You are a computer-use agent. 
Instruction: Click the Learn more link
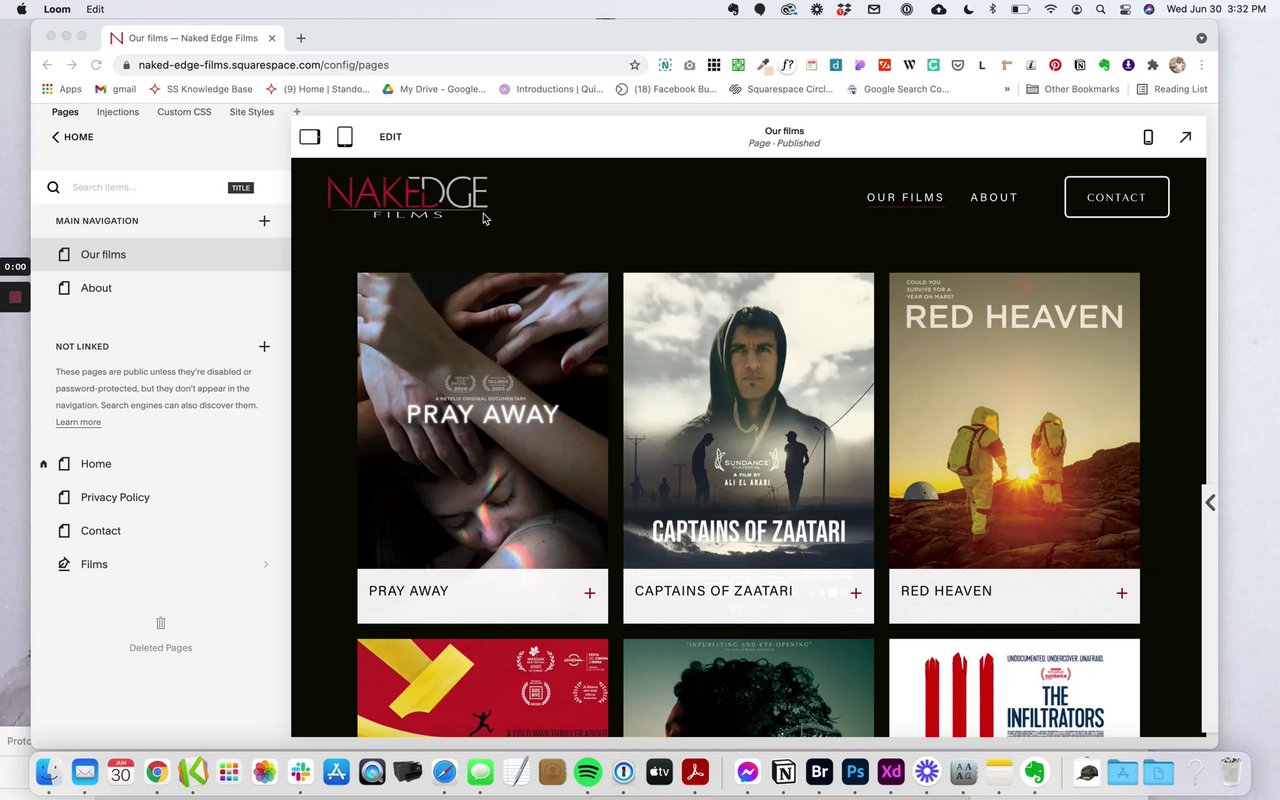click(78, 422)
